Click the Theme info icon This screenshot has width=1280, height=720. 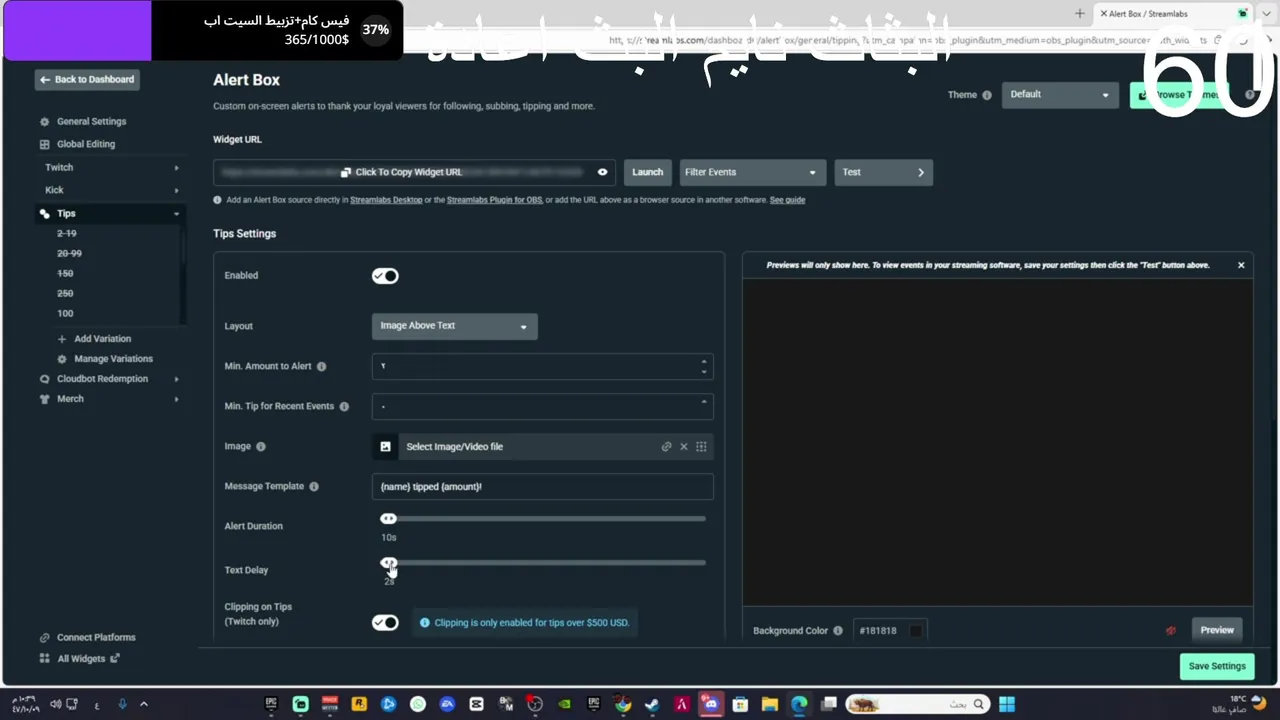click(x=986, y=95)
